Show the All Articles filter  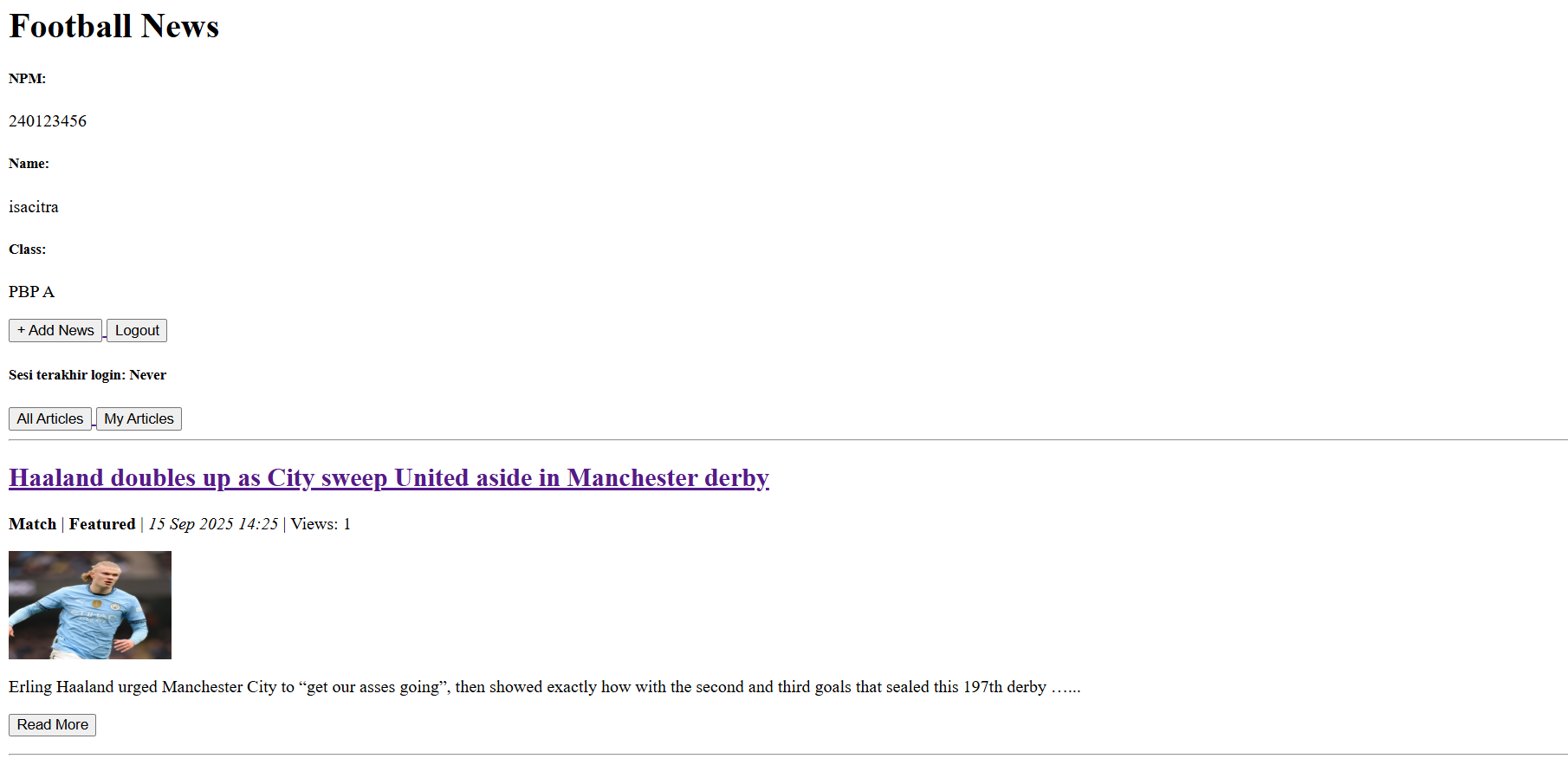pos(50,418)
